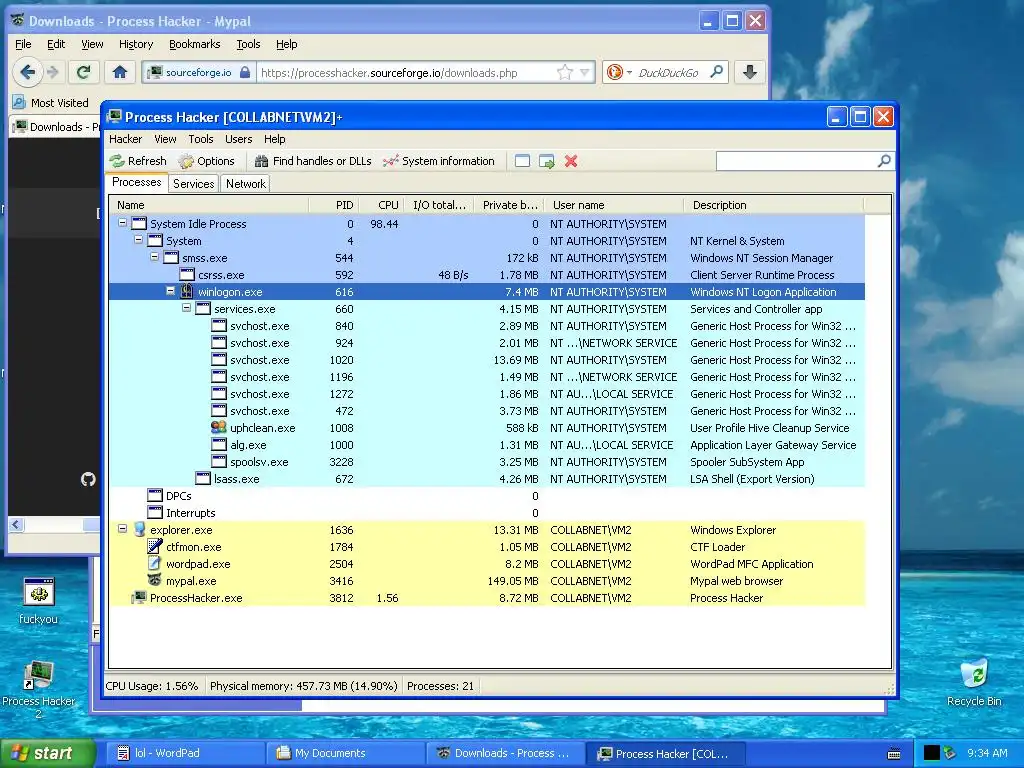1024x768 pixels.
Task: Click Reload icon in Mypal browser
Action: (x=83, y=72)
